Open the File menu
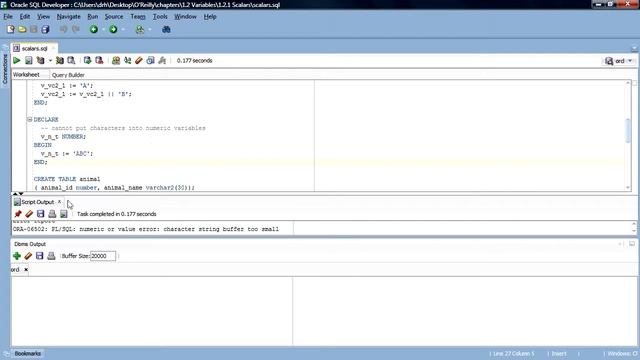The height and width of the screenshot is (360, 640). click(x=8, y=17)
